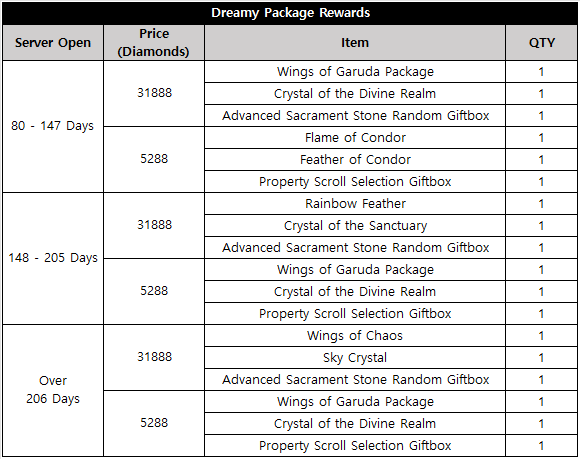
Task: Select the Server Open column header
Action: pyautogui.click(x=53, y=43)
